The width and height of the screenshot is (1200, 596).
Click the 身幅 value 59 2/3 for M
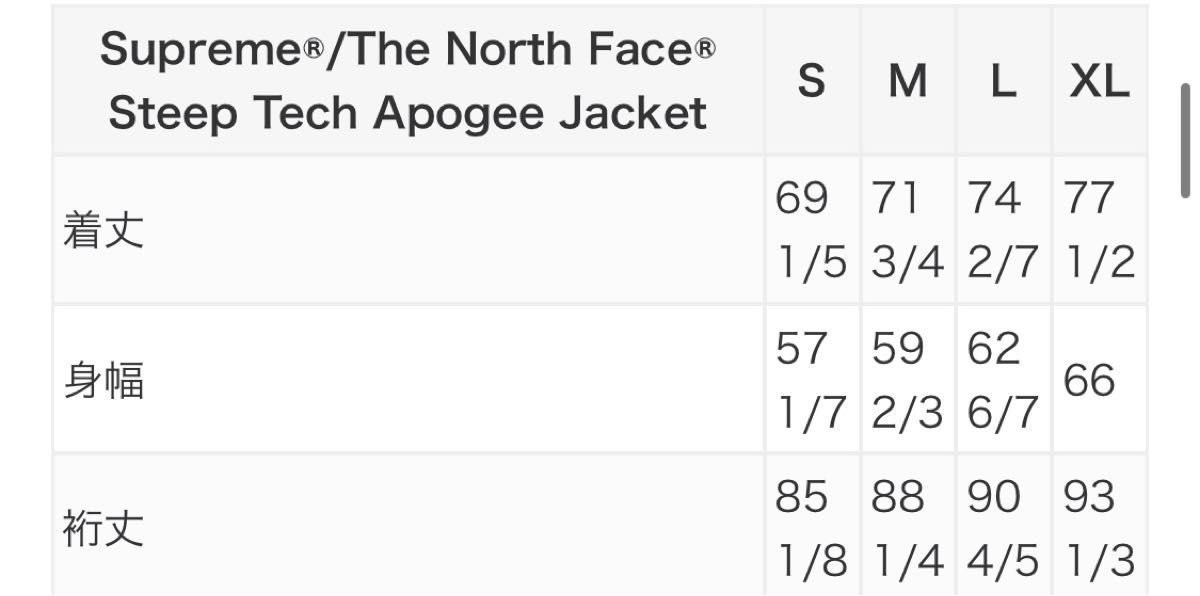point(907,381)
